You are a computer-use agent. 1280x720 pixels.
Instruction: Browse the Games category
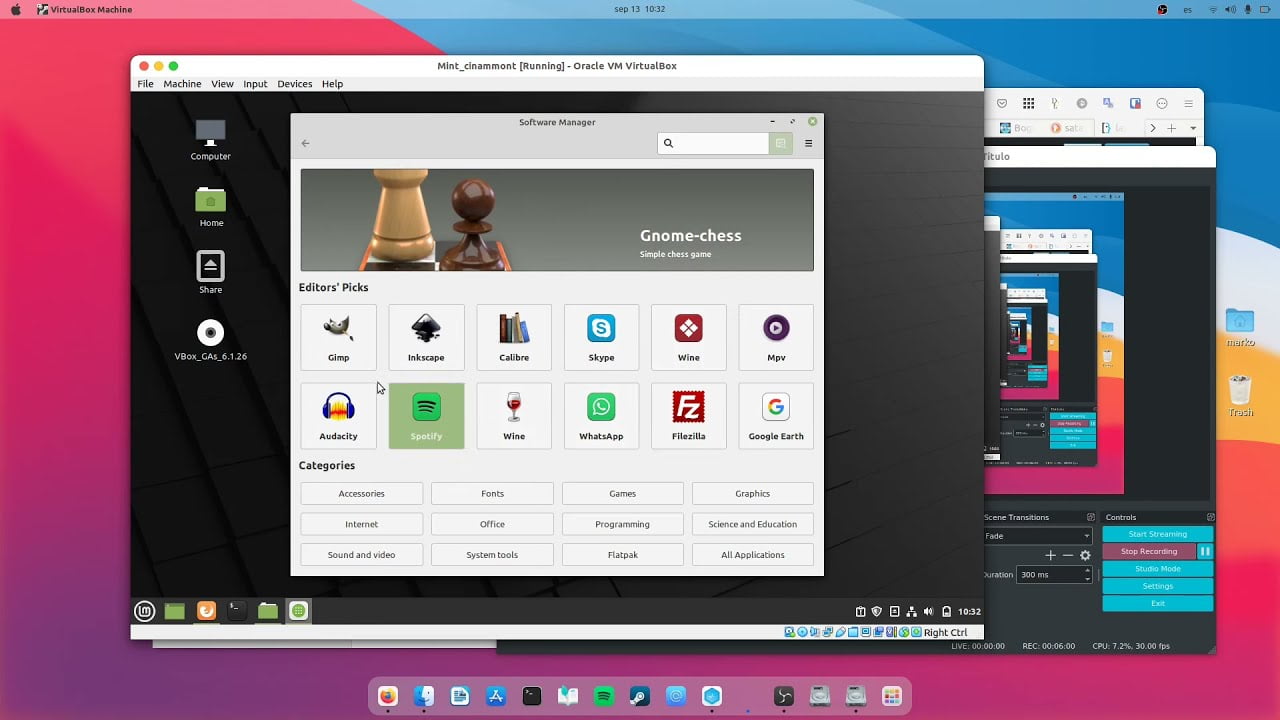click(622, 493)
